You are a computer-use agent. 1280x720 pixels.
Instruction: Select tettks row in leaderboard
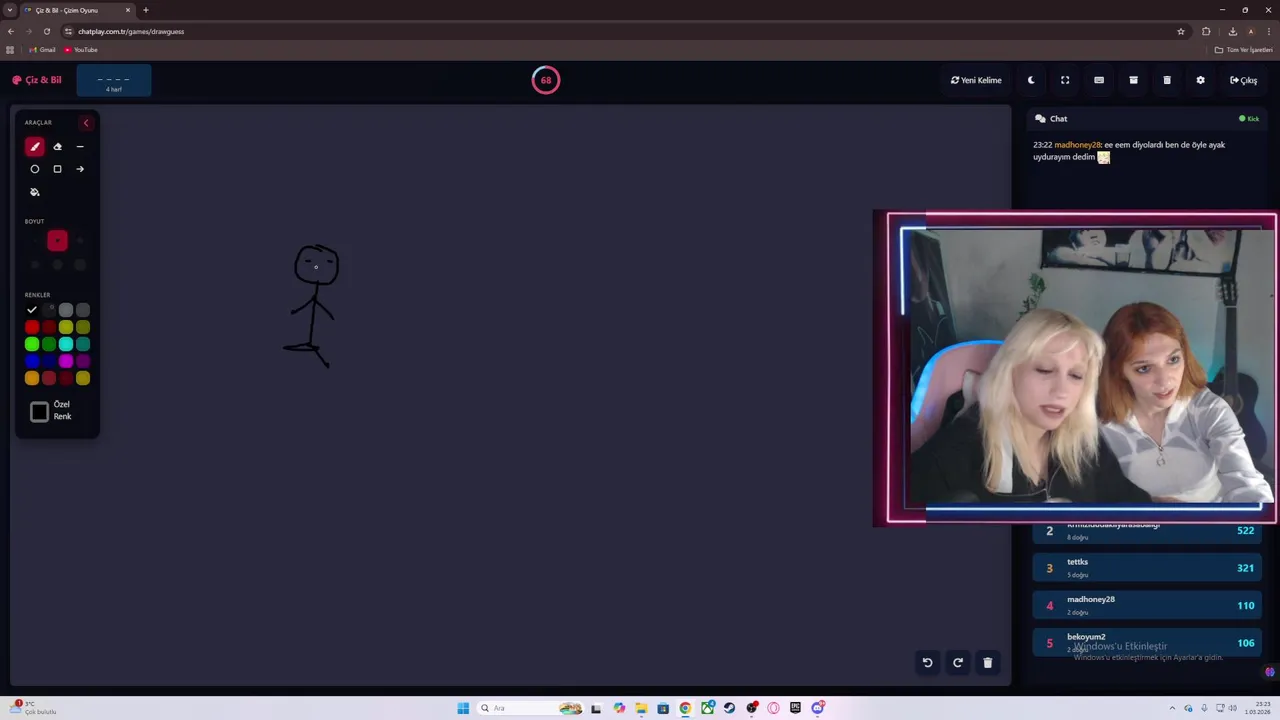1147,568
